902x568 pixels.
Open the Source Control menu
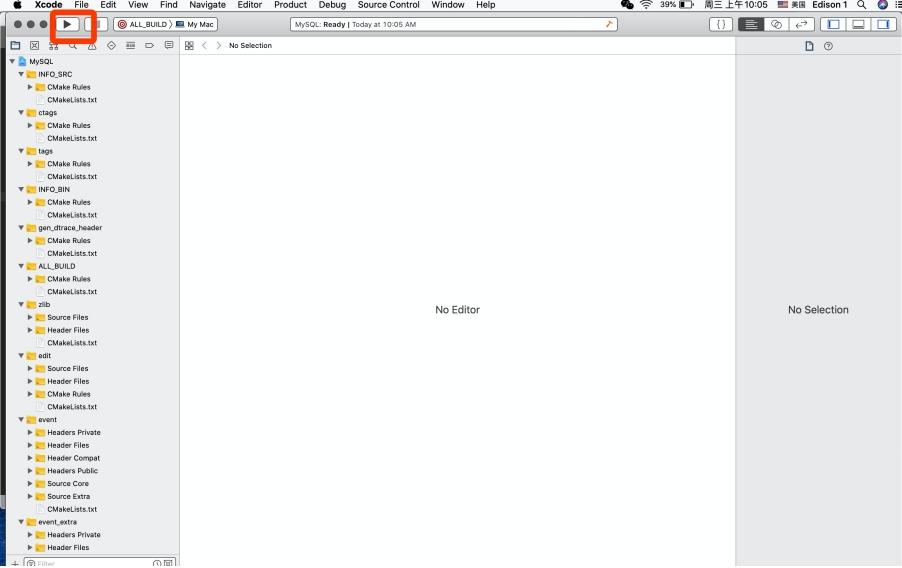pos(389,5)
